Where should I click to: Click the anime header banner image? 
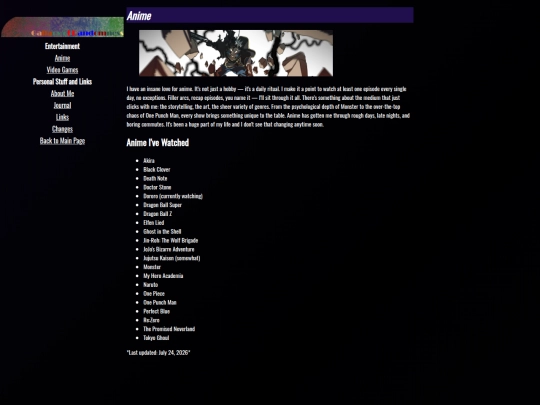point(236,53)
